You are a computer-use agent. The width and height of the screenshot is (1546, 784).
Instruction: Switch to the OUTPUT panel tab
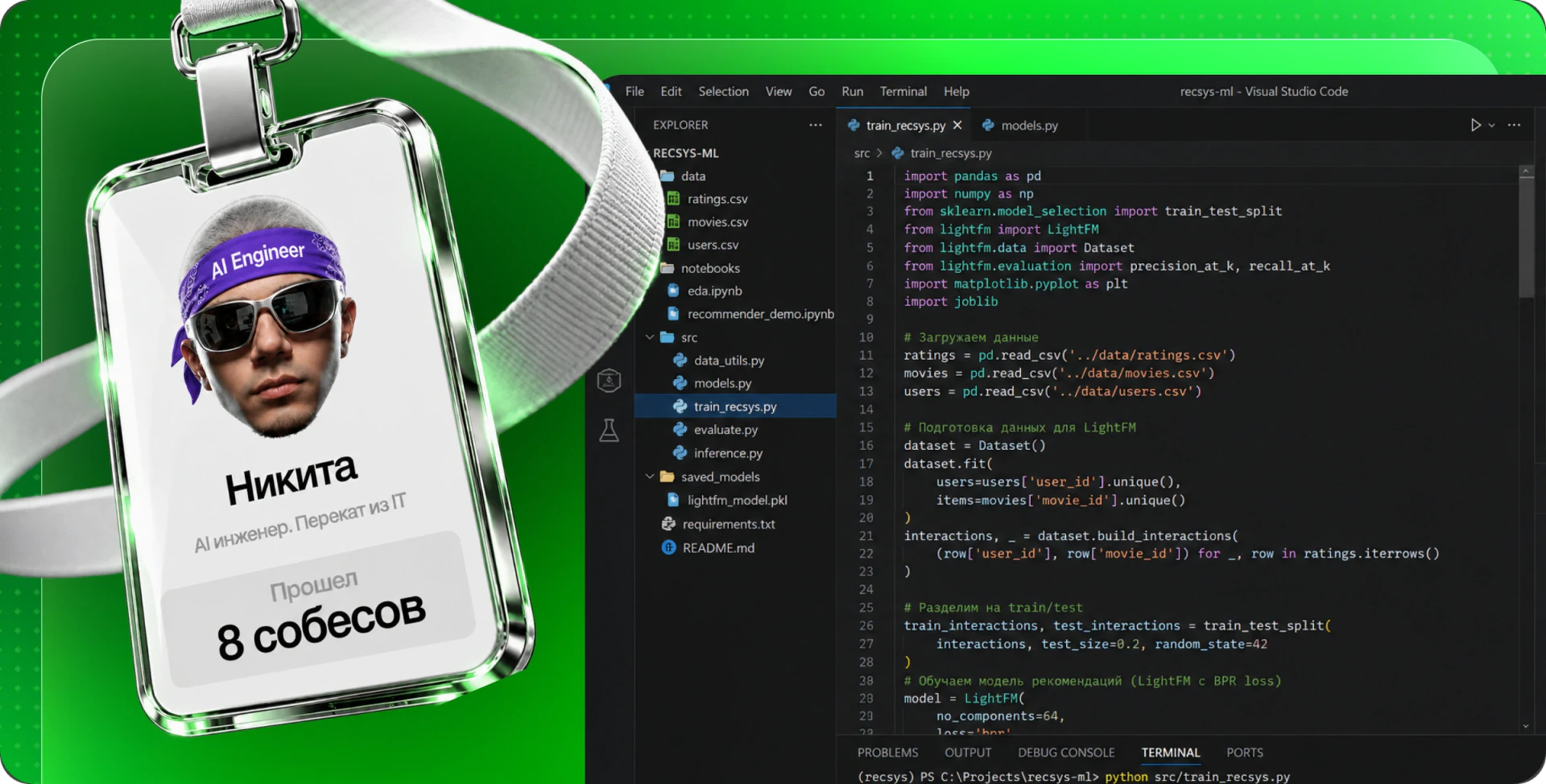(968, 753)
